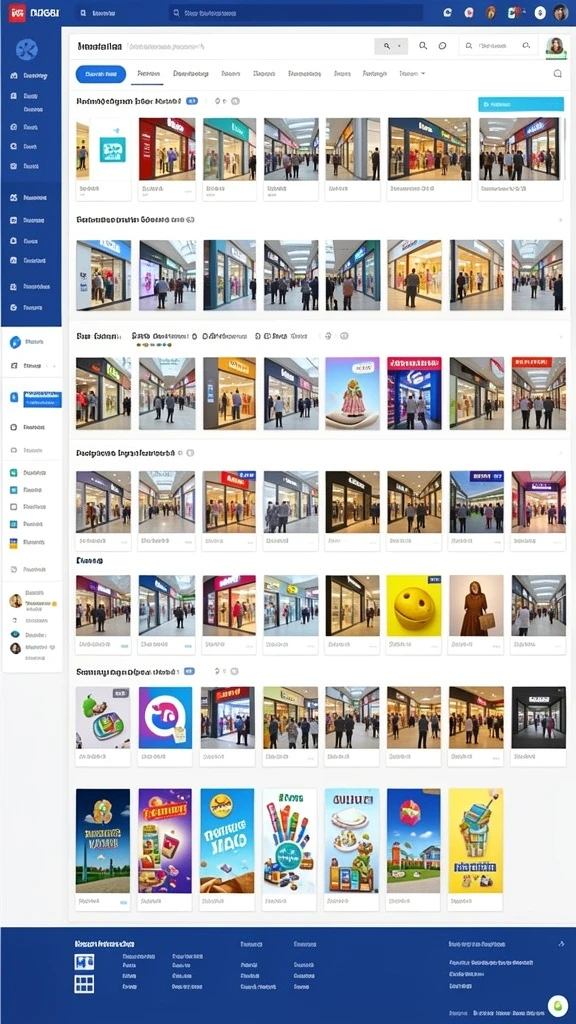The image size is (576, 1024).
Task: Open the dark blue night-sky poster
Action: point(103,840)
